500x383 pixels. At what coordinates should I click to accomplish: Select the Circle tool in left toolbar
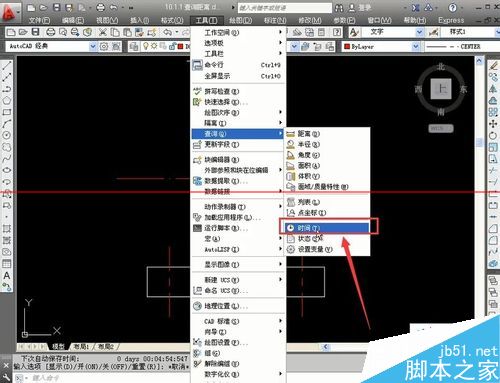[x=7, y=135]
